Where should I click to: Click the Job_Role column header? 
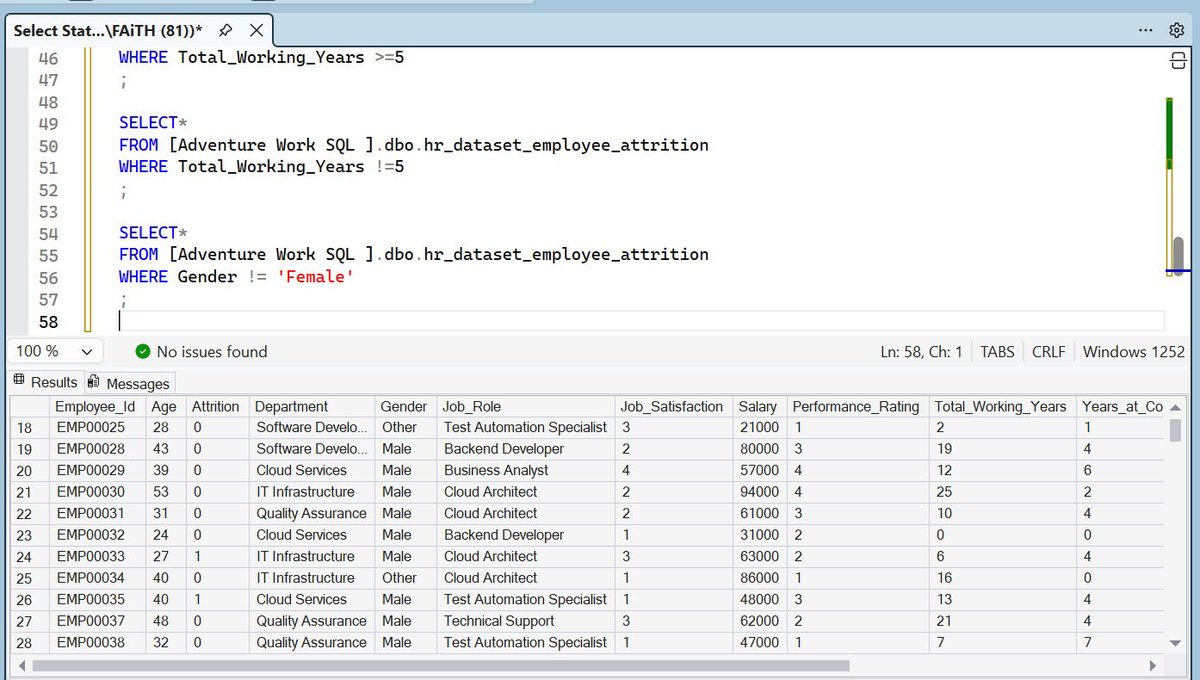coord(525,406)
